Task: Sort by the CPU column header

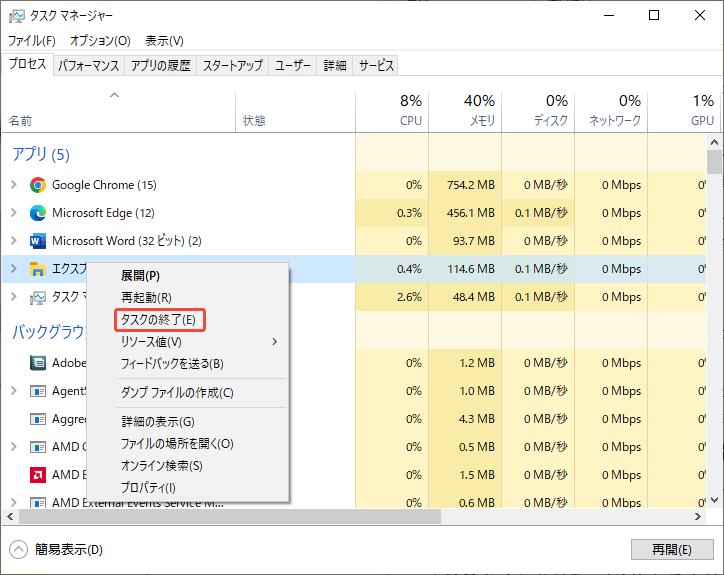Action: [x=392, y=111]
